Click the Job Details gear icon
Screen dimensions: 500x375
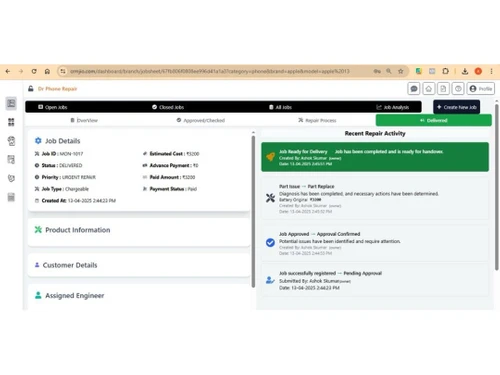pyautogui.click(x=38, y=141)
